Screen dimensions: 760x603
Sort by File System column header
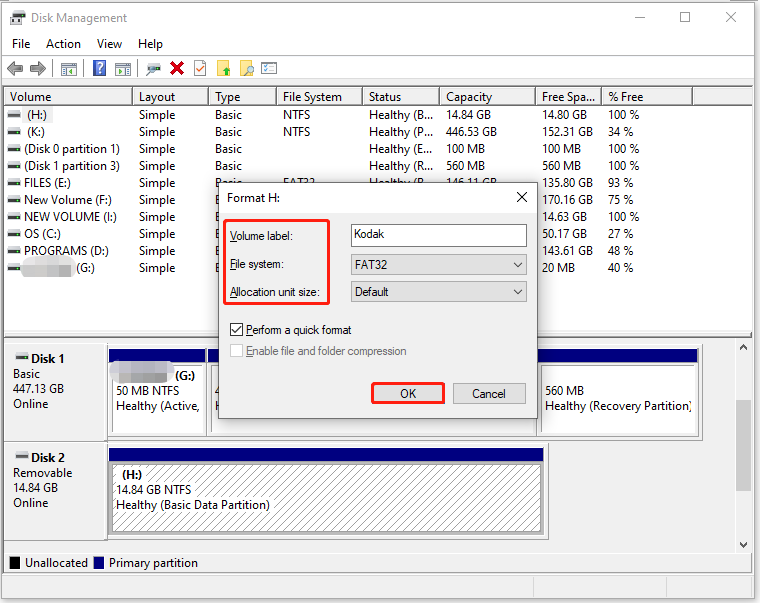(x=320, y=96)
